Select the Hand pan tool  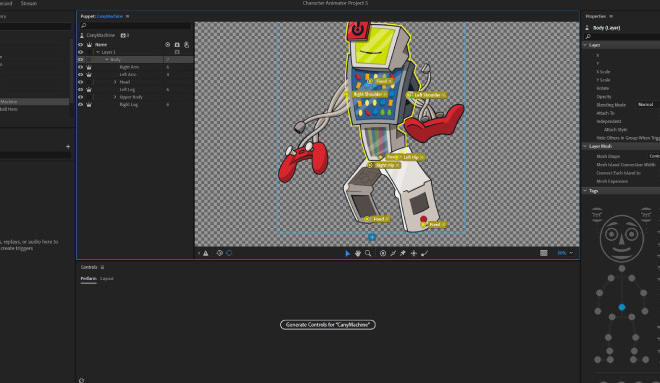[358, 253]
